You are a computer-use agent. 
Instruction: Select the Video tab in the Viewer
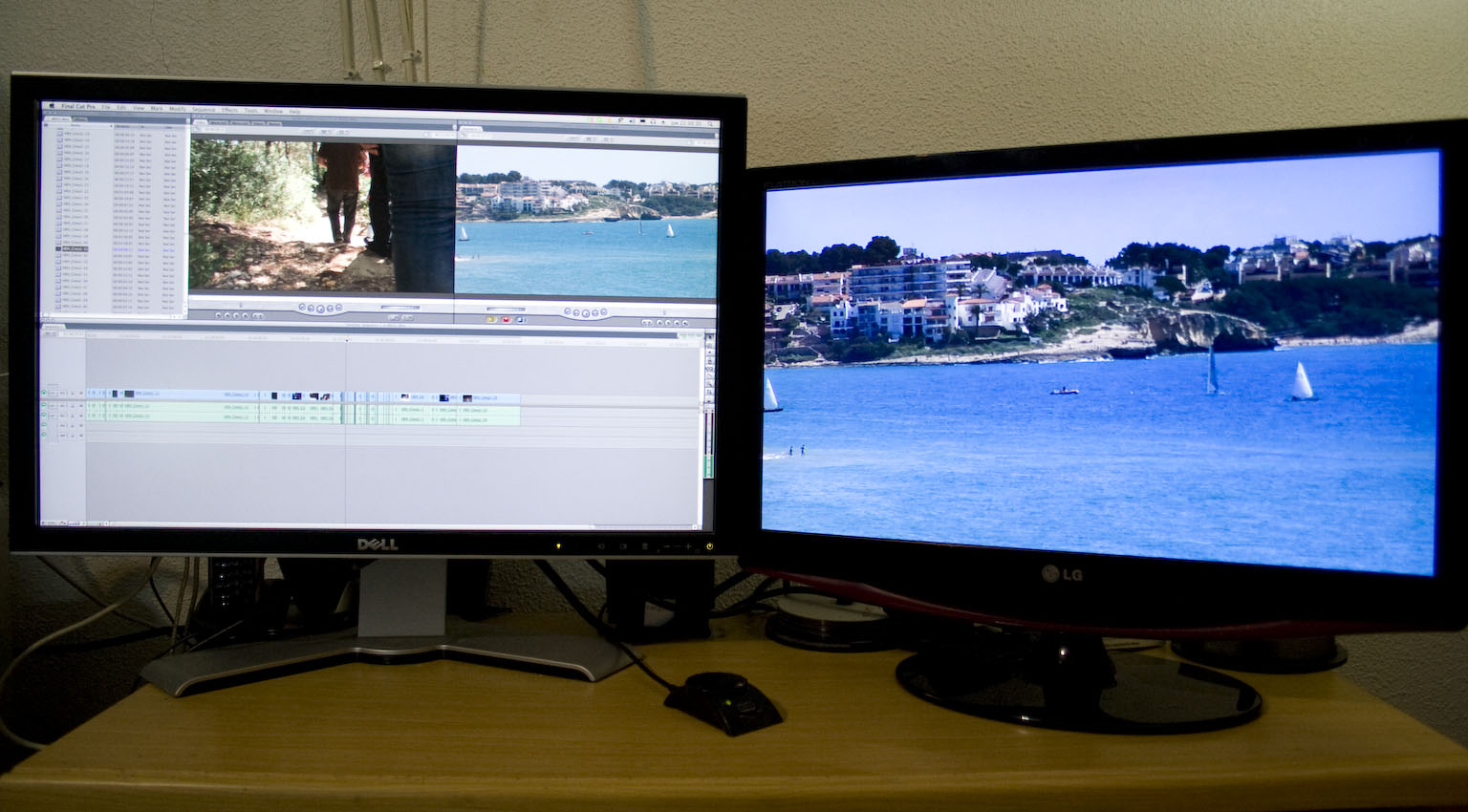(201, 122)
